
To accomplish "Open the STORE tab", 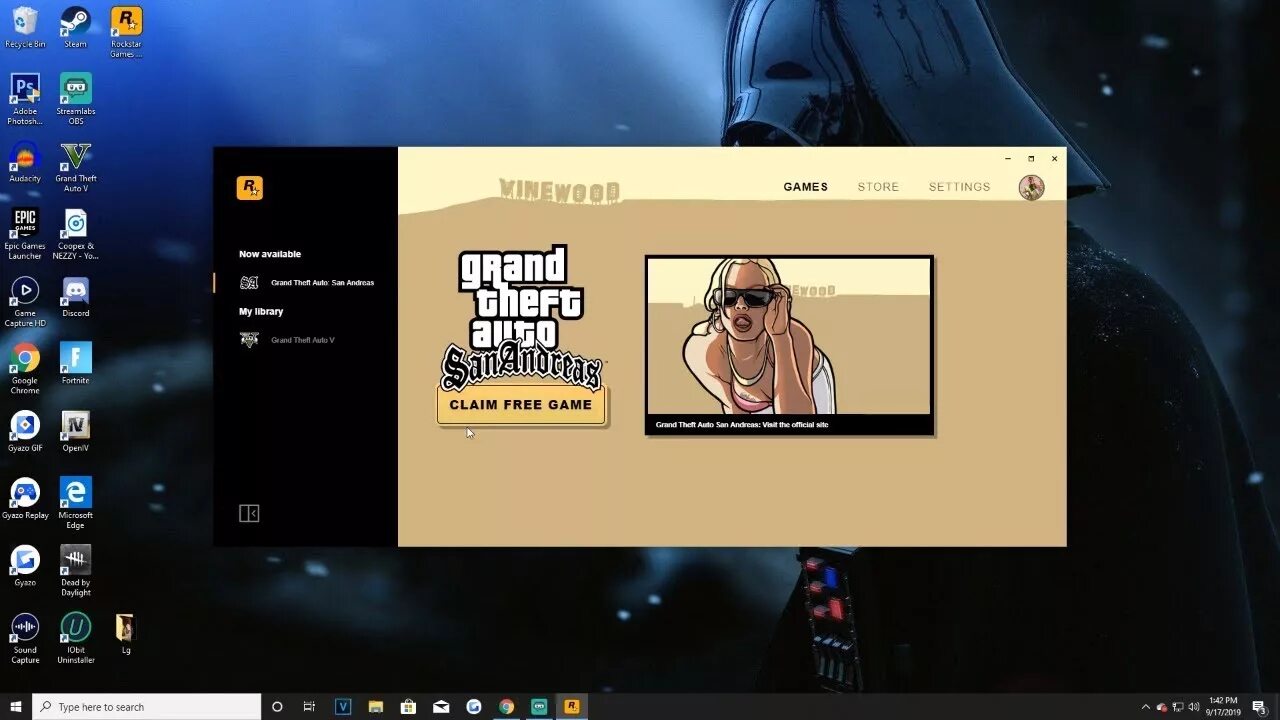I will pyautogui.click(x=878, y=187).
